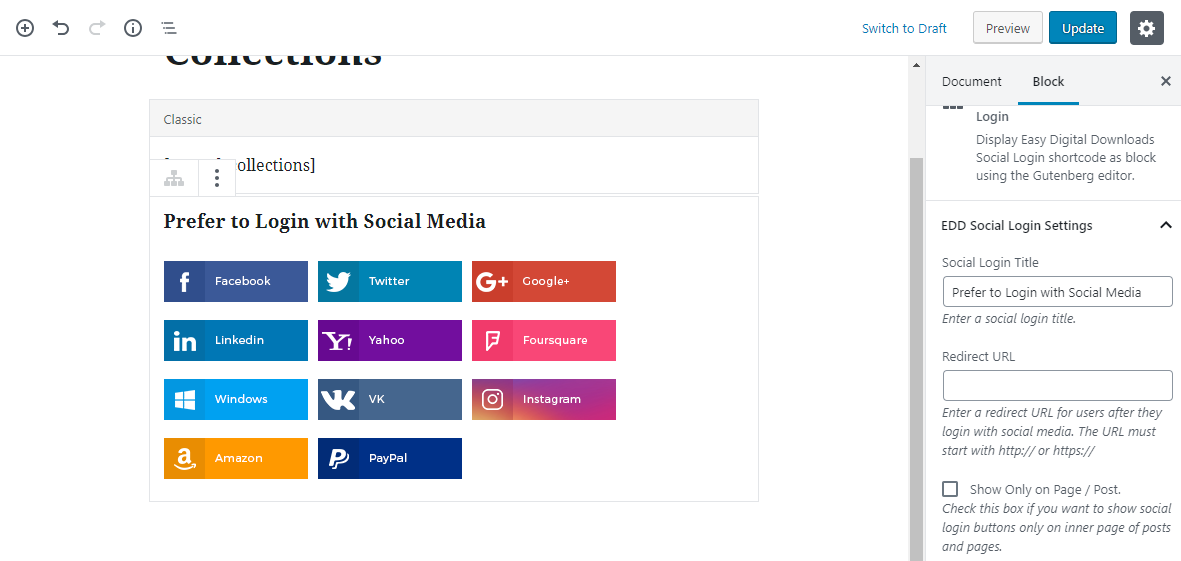The height and width of the screenshot is (561, 1181).
Task: Switch to the Document tab
Action: [971, 82]
